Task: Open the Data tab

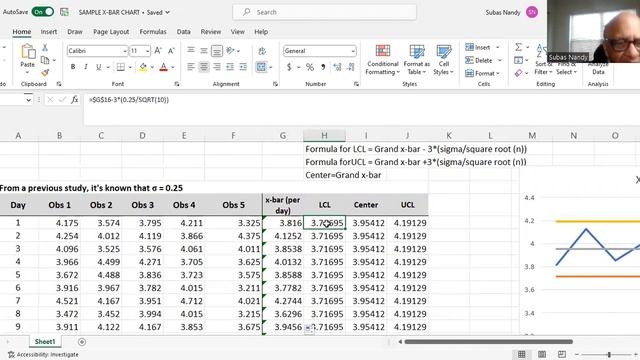Action: [183, 31]
